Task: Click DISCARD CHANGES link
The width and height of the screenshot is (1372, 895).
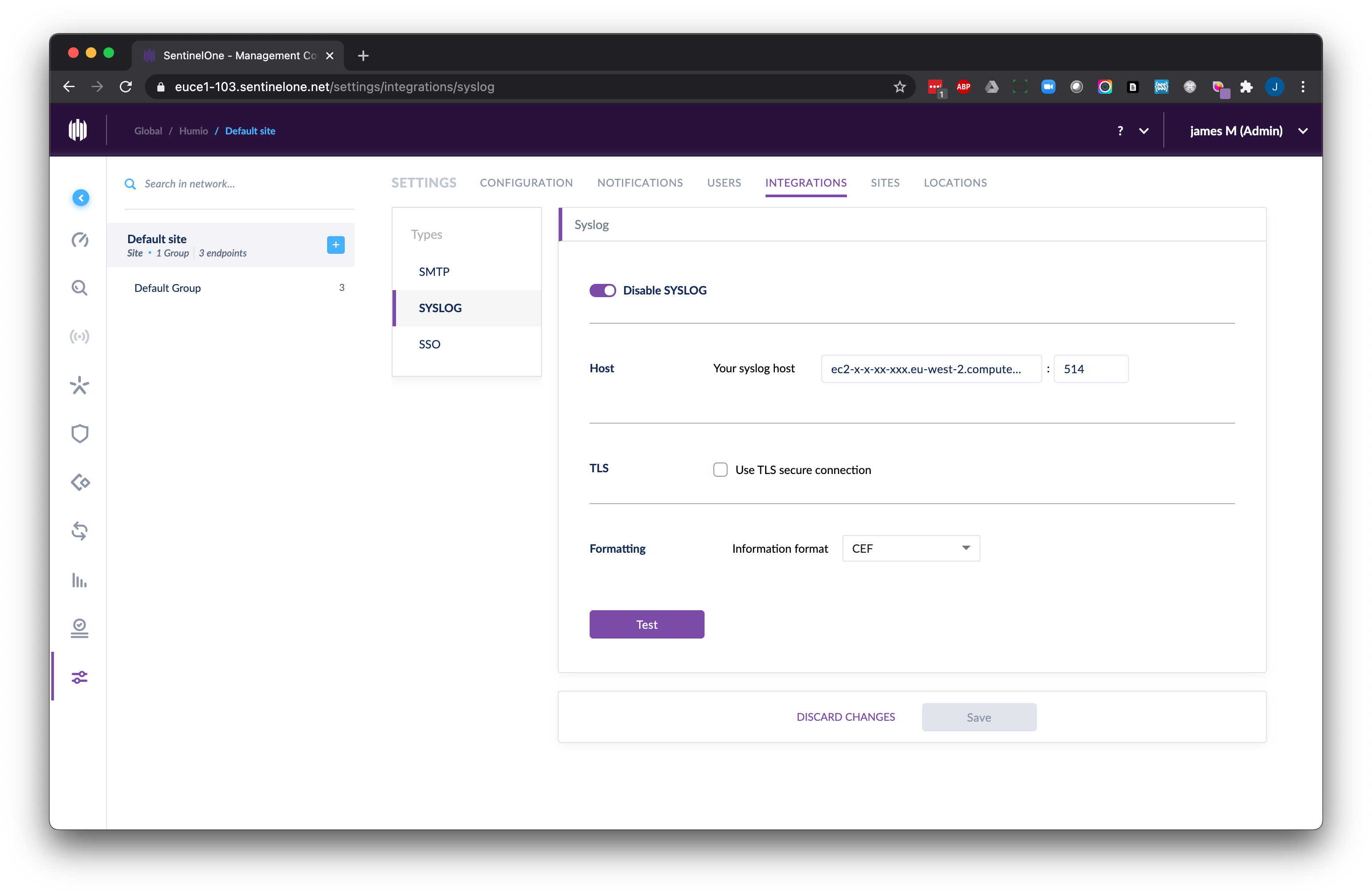Action: tap(846, 717)
